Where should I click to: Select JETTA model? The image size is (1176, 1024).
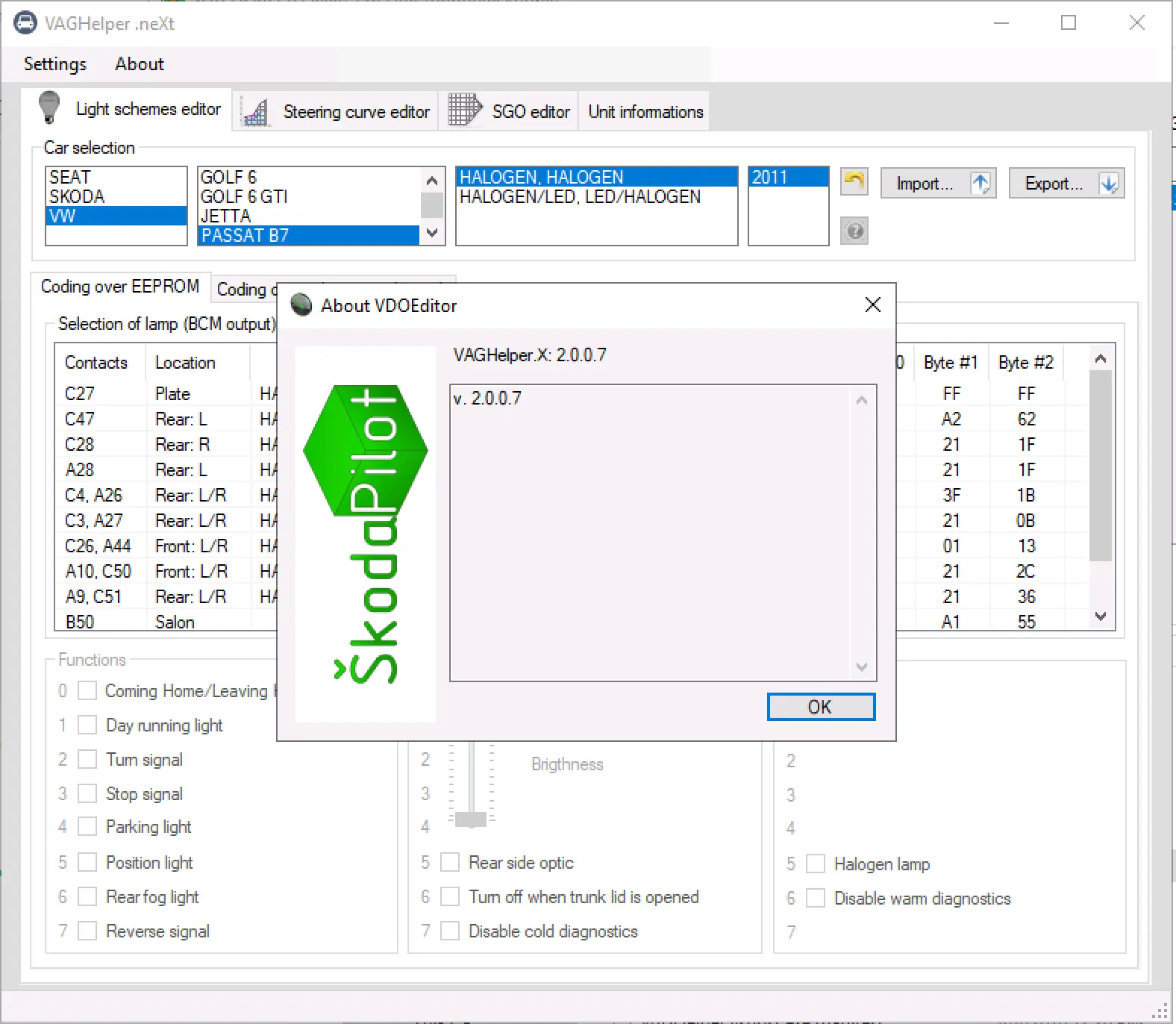point(309,216)
